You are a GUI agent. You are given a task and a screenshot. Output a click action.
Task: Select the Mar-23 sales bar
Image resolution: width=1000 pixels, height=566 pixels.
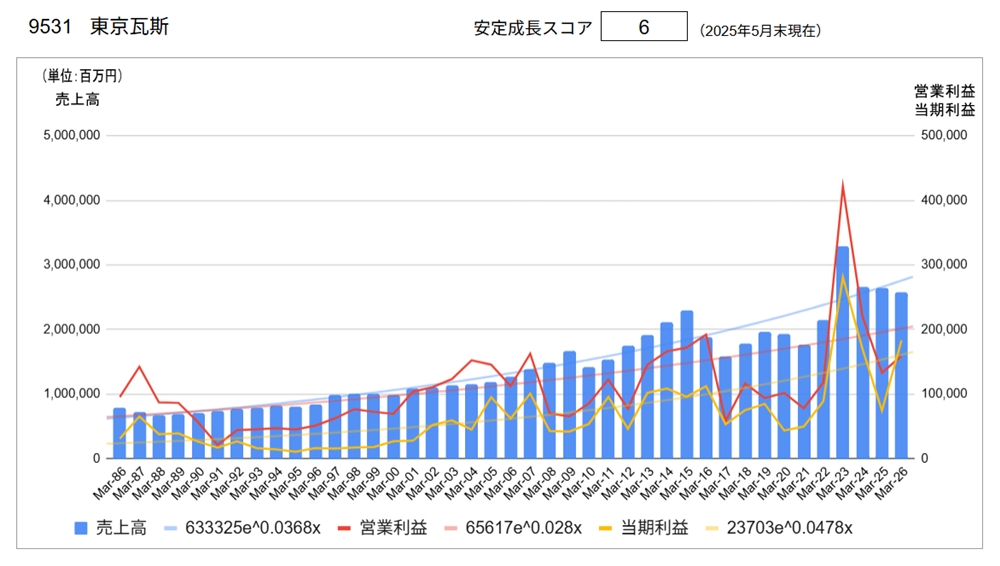[843, 352]
